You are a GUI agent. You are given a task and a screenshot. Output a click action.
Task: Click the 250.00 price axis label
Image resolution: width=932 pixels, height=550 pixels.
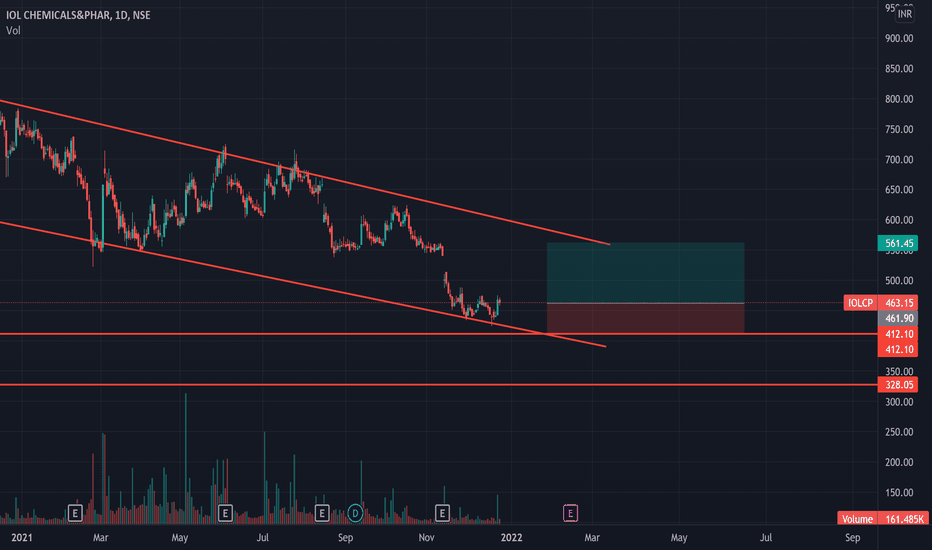point(899,432)
